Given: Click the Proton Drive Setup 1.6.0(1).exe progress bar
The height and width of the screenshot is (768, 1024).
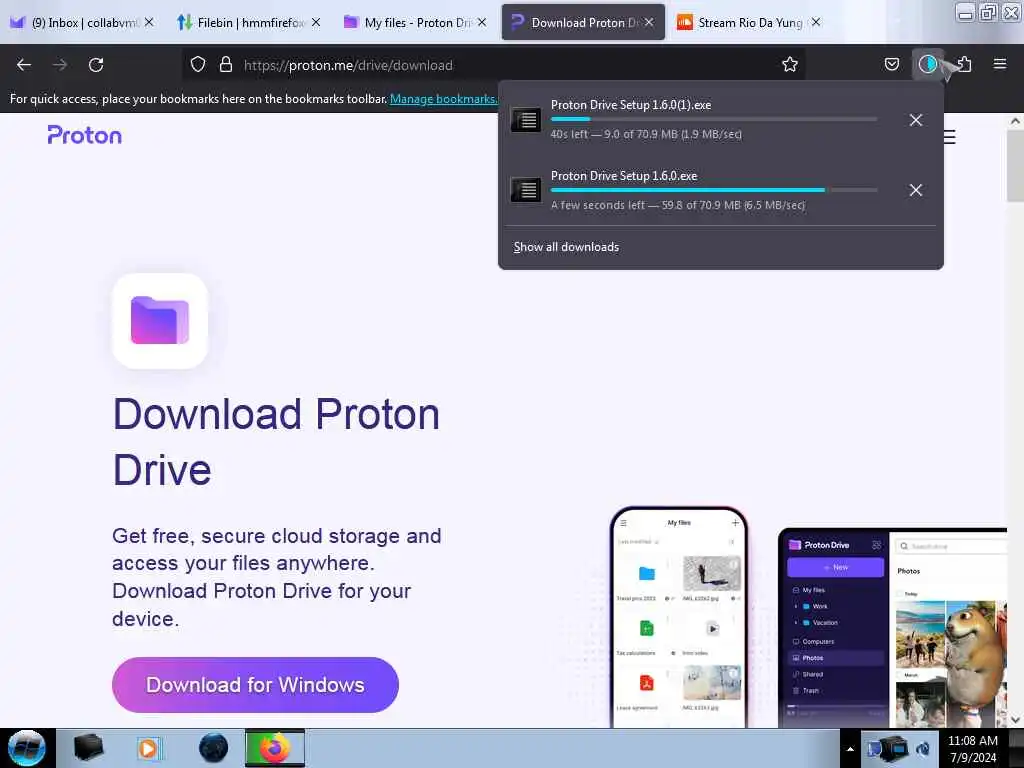Looking at the screenshot, I should coord(714,120).
